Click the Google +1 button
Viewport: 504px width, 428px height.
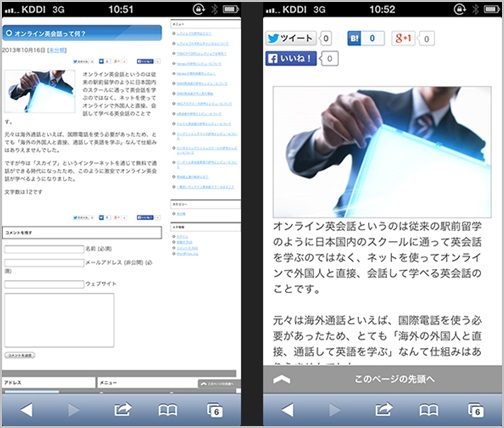click(x=403, y=38)
